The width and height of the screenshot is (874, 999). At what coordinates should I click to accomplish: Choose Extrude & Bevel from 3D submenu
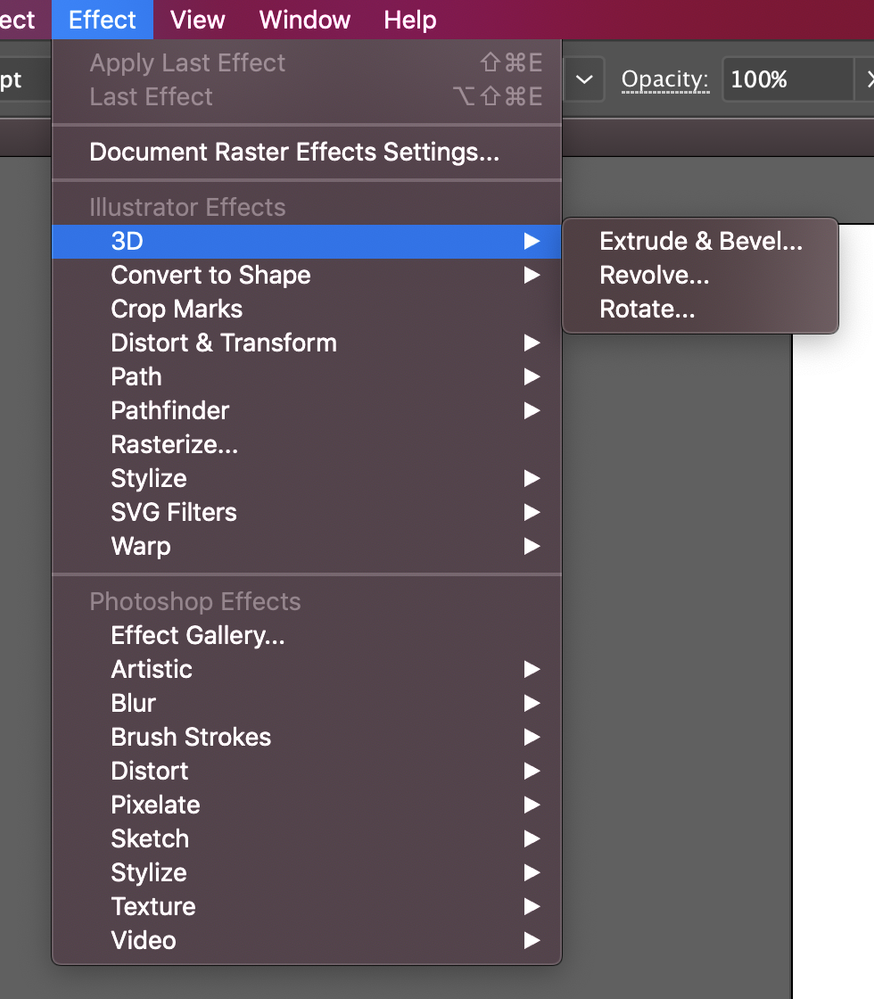point(700,241)
